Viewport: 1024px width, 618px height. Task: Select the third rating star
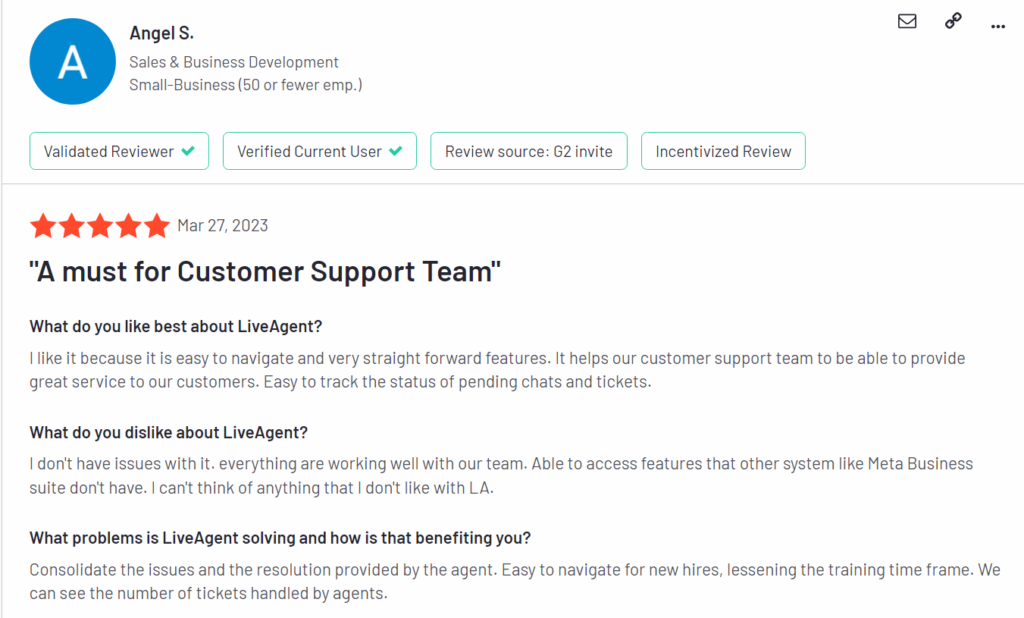(100, 226)
